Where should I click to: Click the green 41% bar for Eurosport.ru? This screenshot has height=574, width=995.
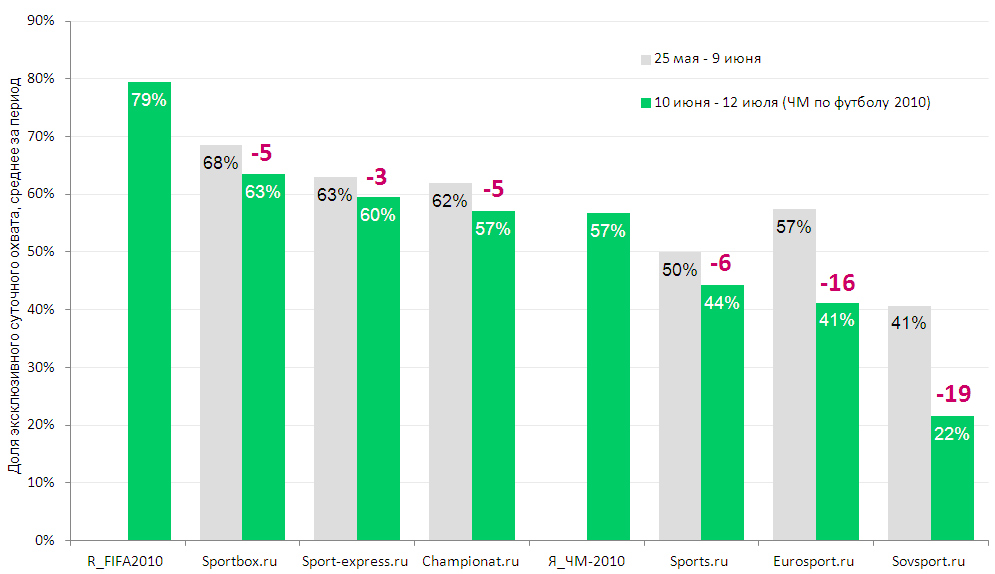pos(837,420)
